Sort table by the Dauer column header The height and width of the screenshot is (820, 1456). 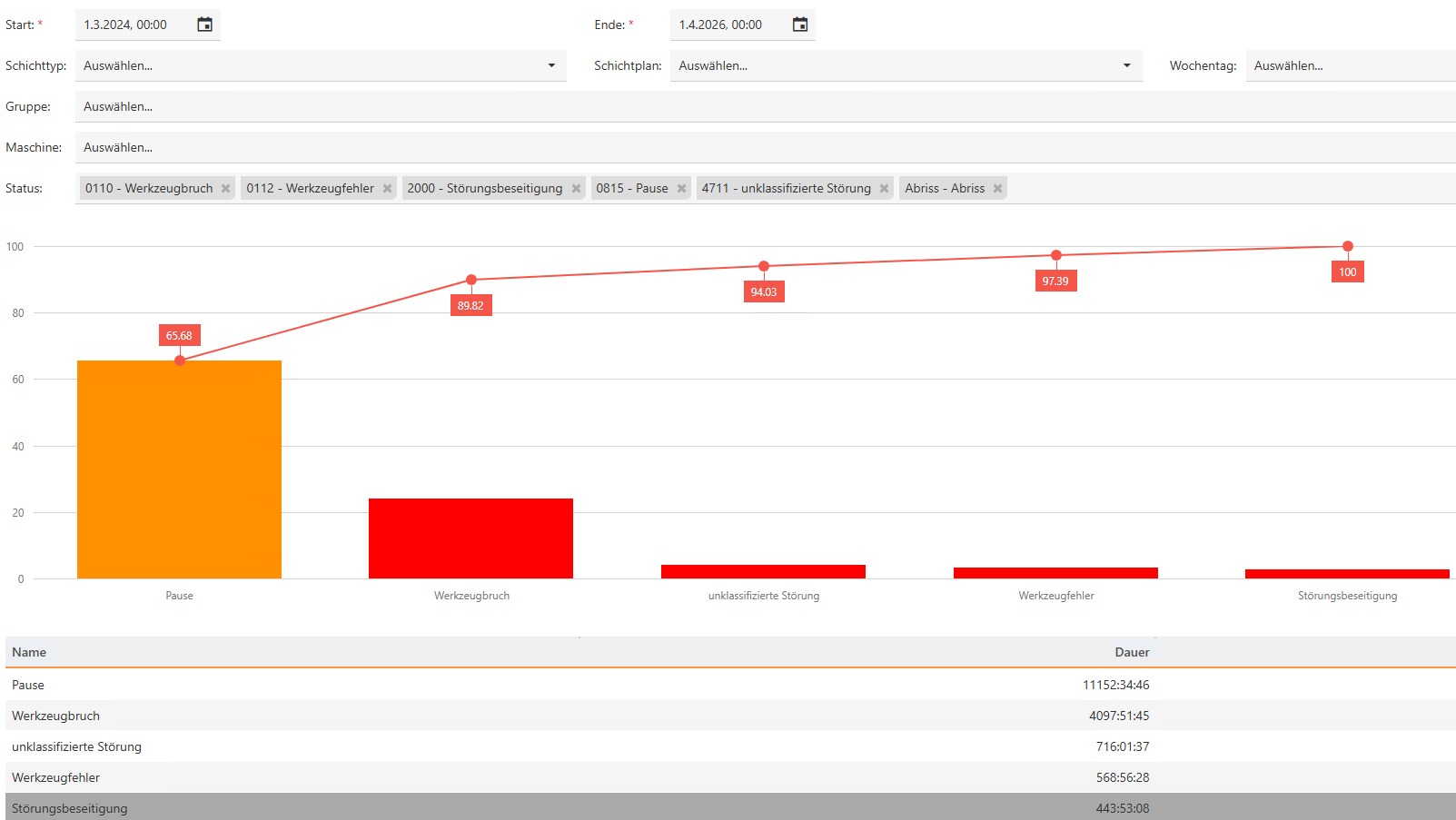point(1132,652)
